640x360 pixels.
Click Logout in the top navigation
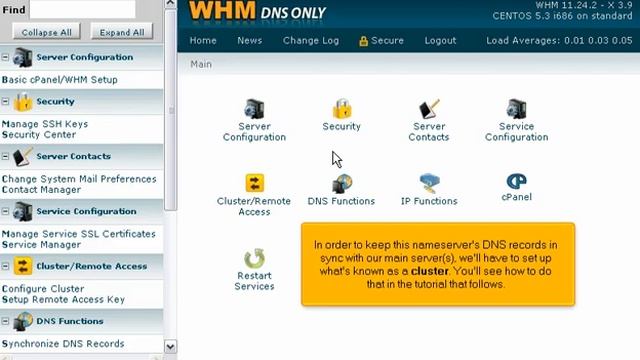pyautogui.click(x=440, y=40)
